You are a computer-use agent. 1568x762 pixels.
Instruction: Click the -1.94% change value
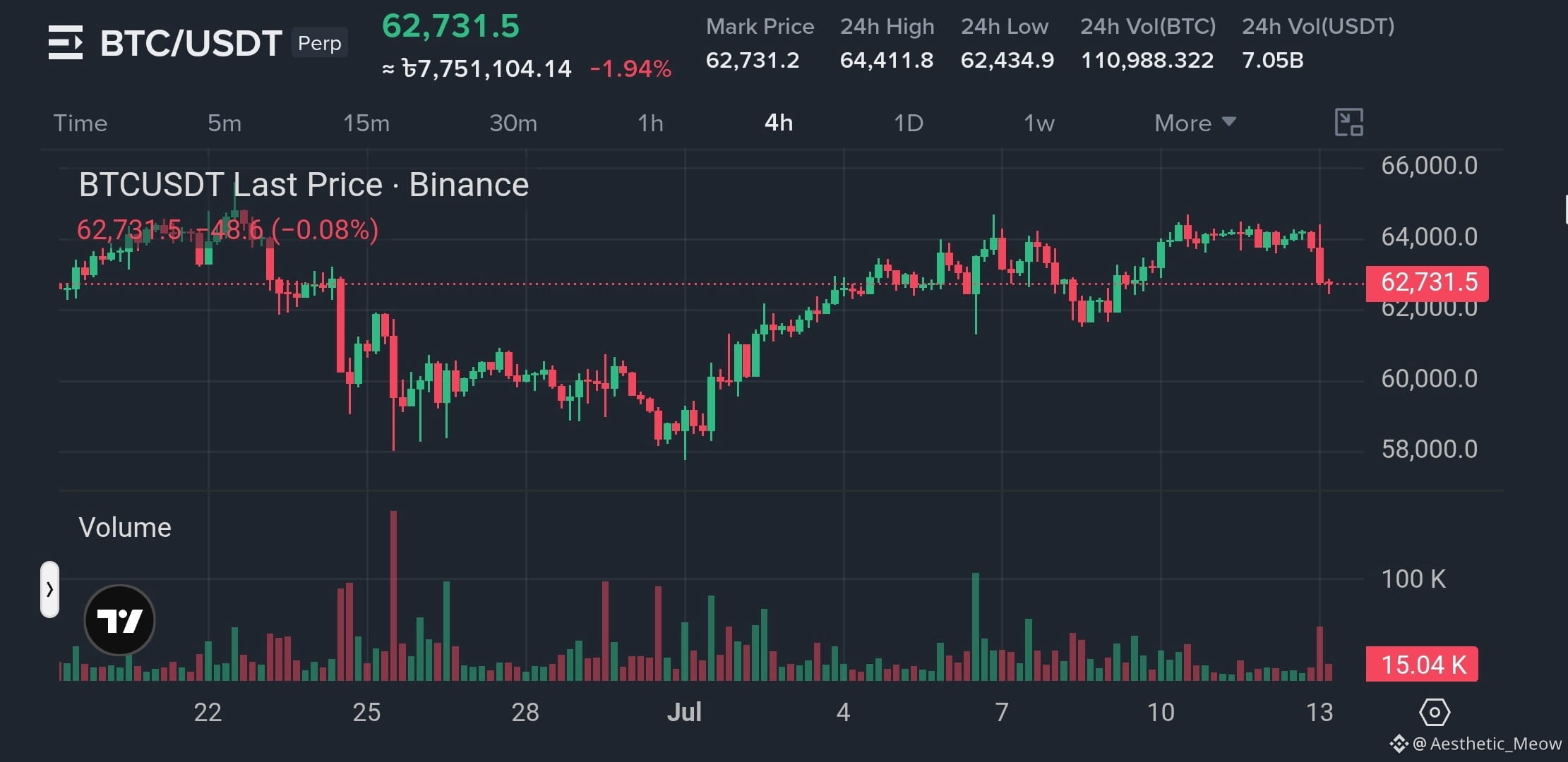click(630, 68)
